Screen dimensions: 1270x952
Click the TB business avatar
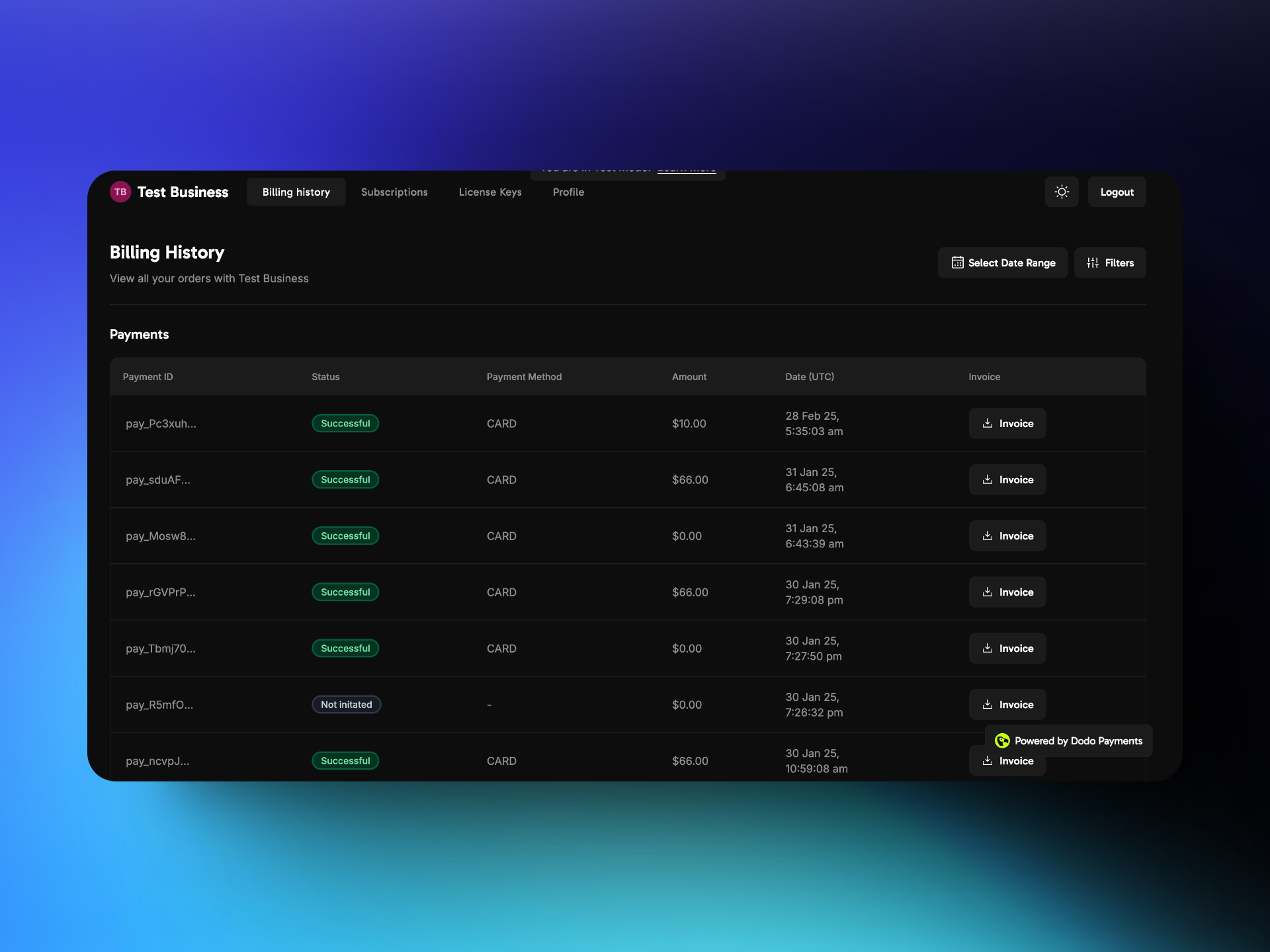(x=120, y=192)
